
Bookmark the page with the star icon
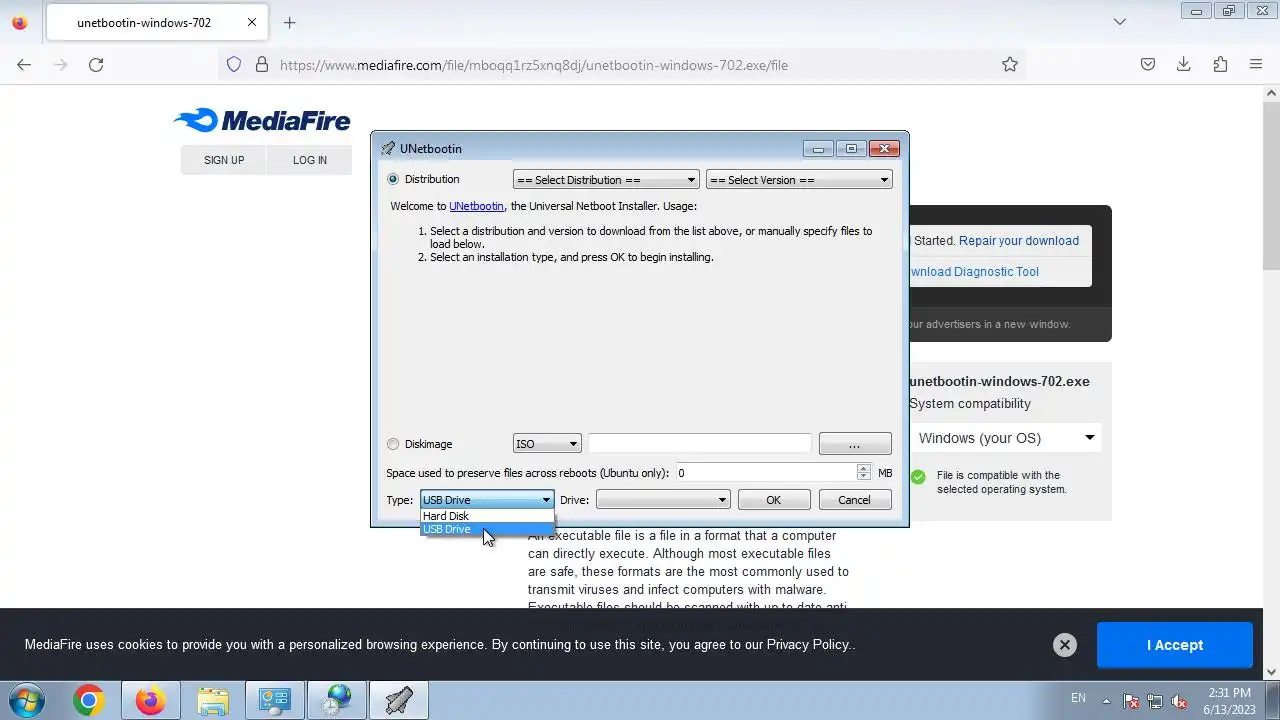pyautogui.click(x=1010, y=65)
